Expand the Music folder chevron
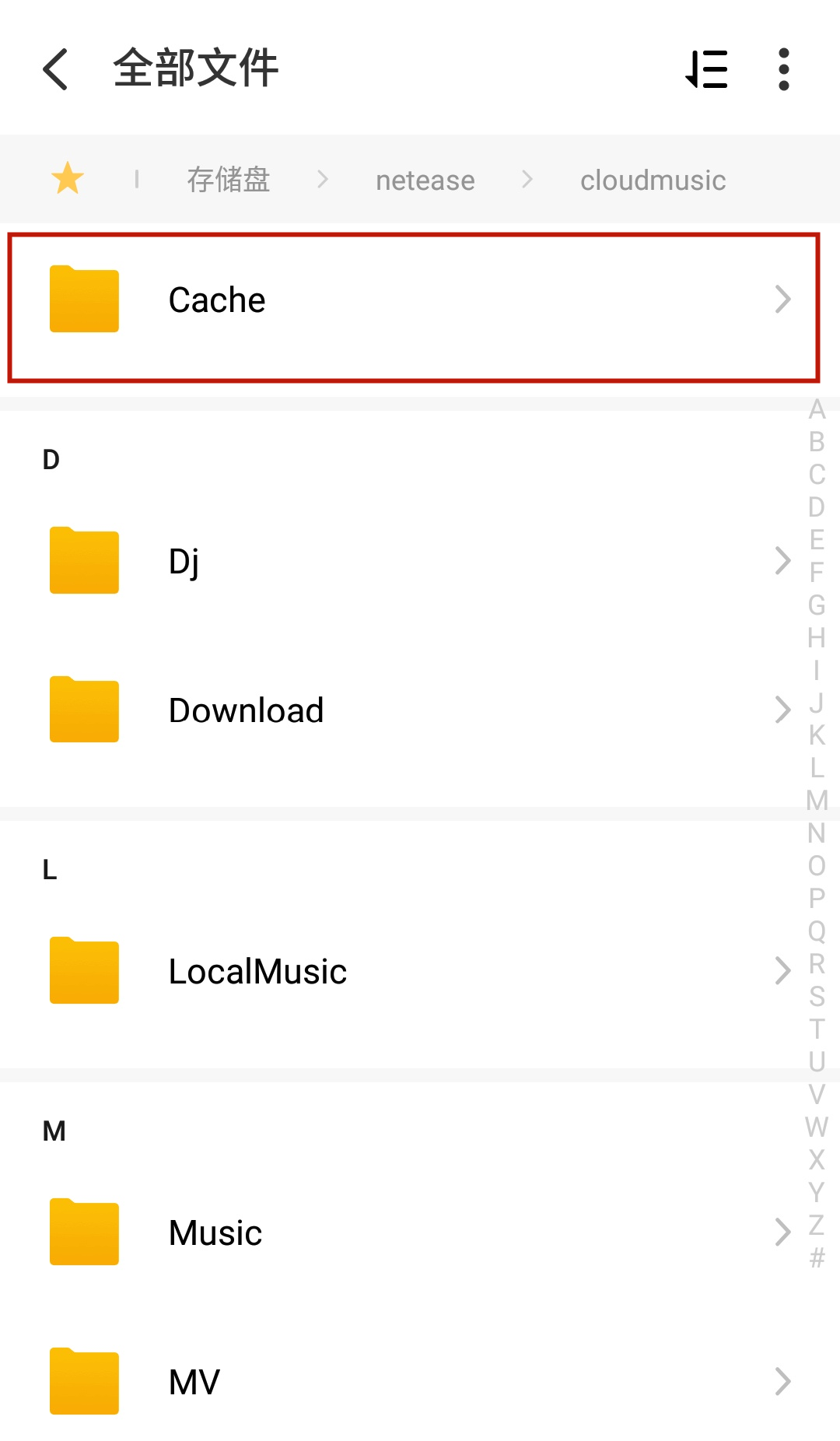This screenshot has width=840, height=1441. 782,1232
